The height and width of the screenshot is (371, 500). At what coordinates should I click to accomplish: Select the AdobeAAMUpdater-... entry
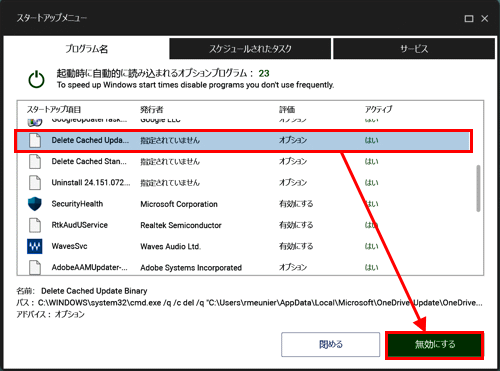point(89,267)
